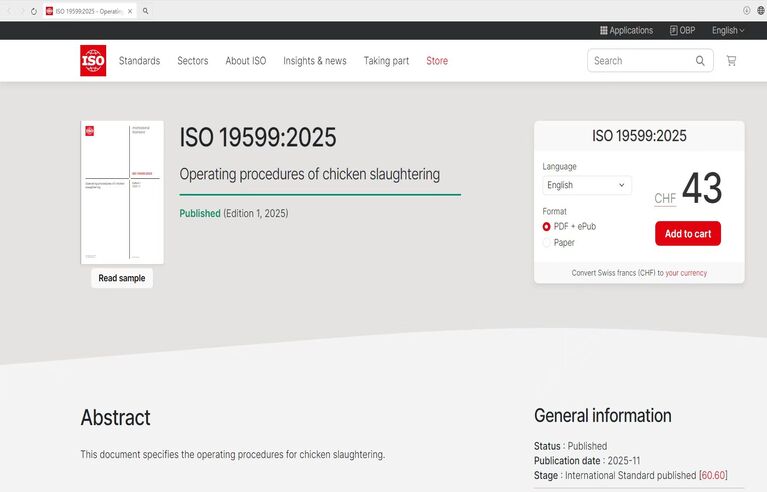Select the PDF + ePub format option
The height and width of the screenshot is (492, 767).
click(x=546, y=227)
